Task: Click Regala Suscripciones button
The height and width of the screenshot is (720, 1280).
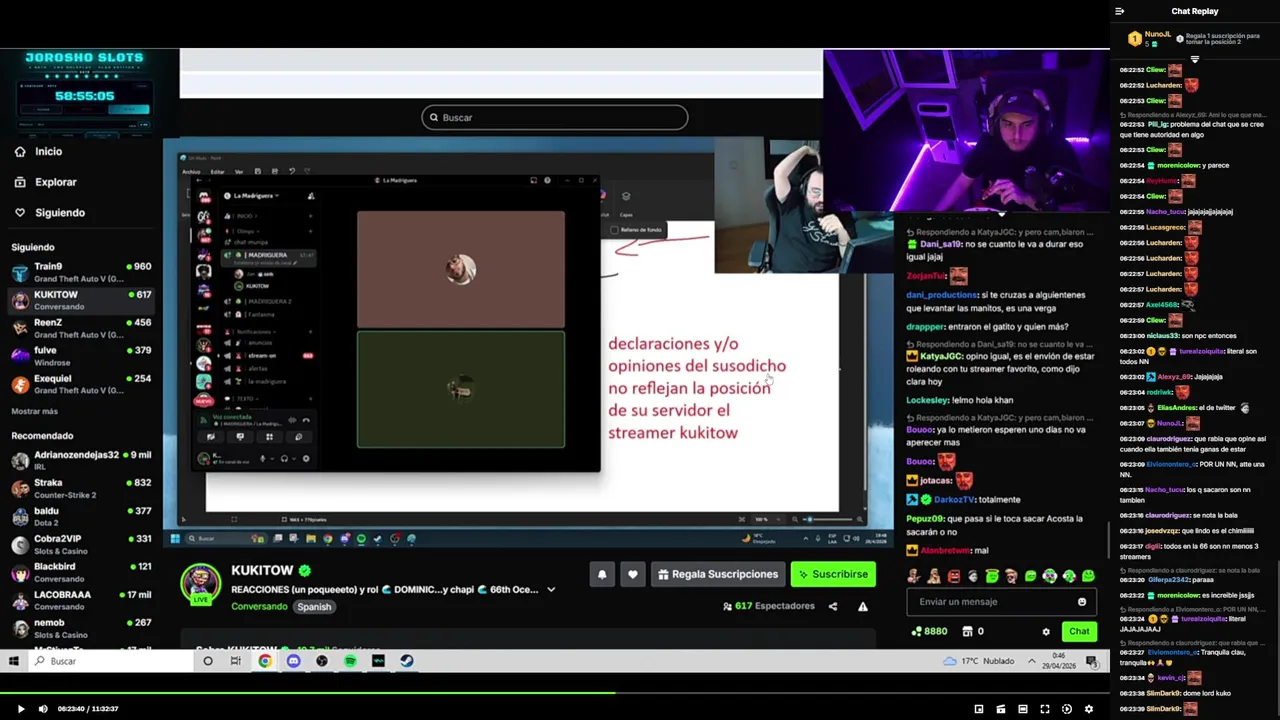Action: (718, 575)
